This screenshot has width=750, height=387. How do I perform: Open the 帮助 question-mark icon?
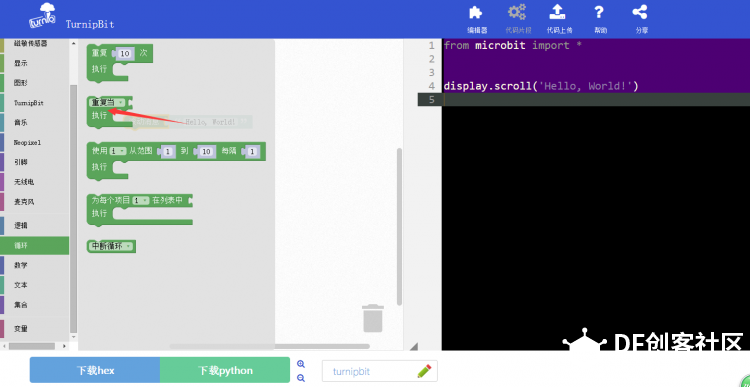[599, 12]
